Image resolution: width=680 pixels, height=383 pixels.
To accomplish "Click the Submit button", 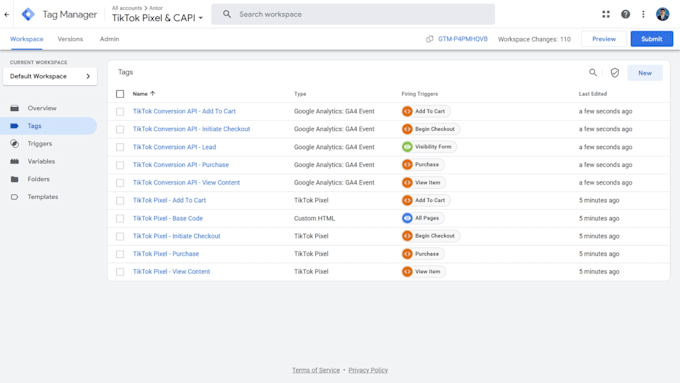I will pos(651,39).
